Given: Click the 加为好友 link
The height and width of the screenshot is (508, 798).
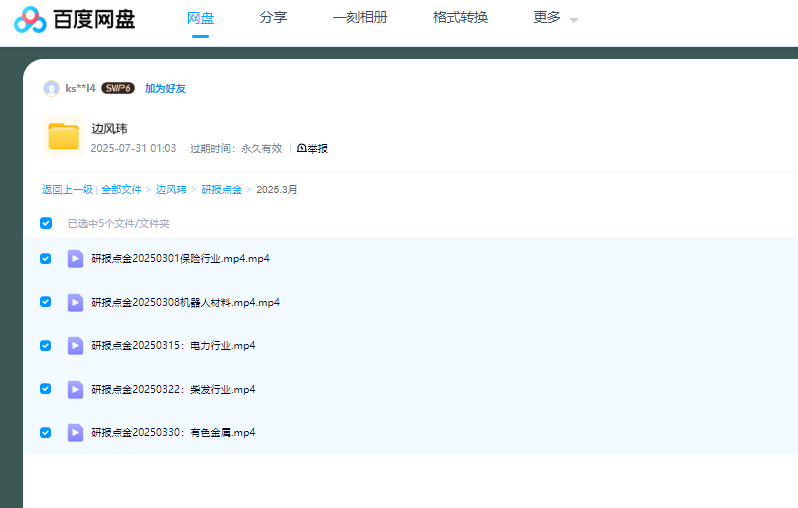Looking at the screenshot, I should click(165, 88).
